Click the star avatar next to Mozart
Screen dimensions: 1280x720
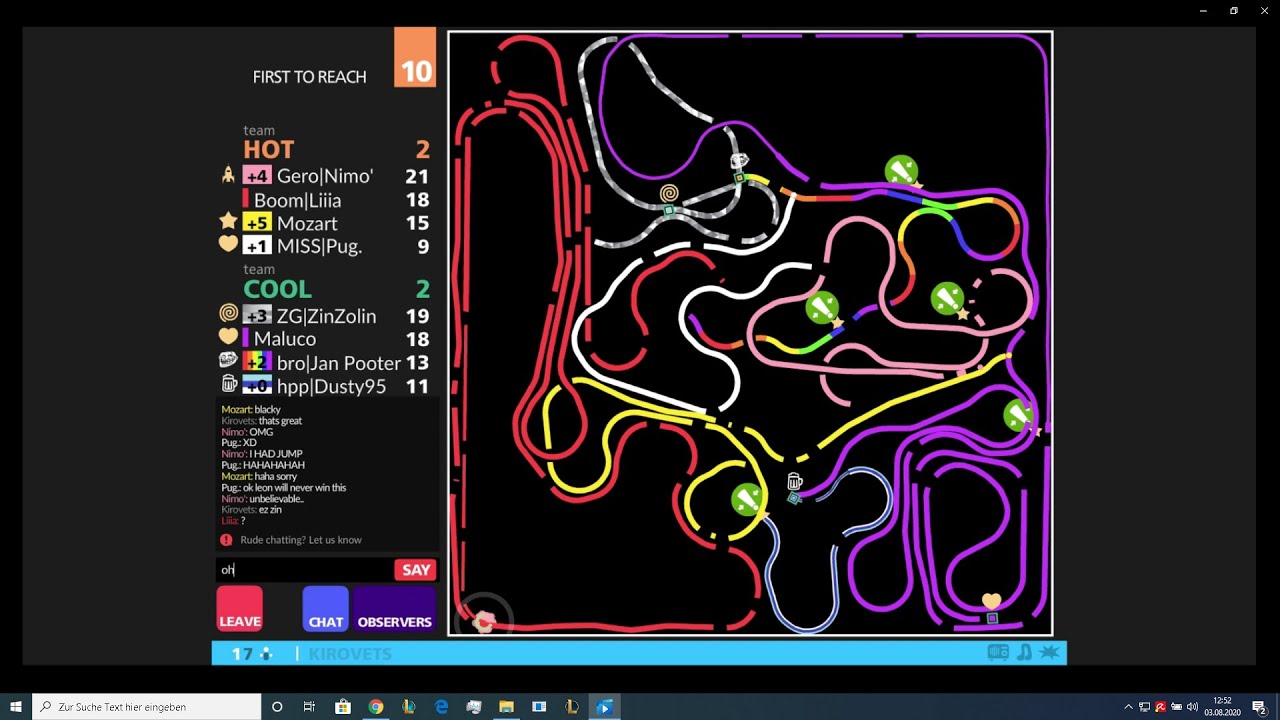(228, 222)
